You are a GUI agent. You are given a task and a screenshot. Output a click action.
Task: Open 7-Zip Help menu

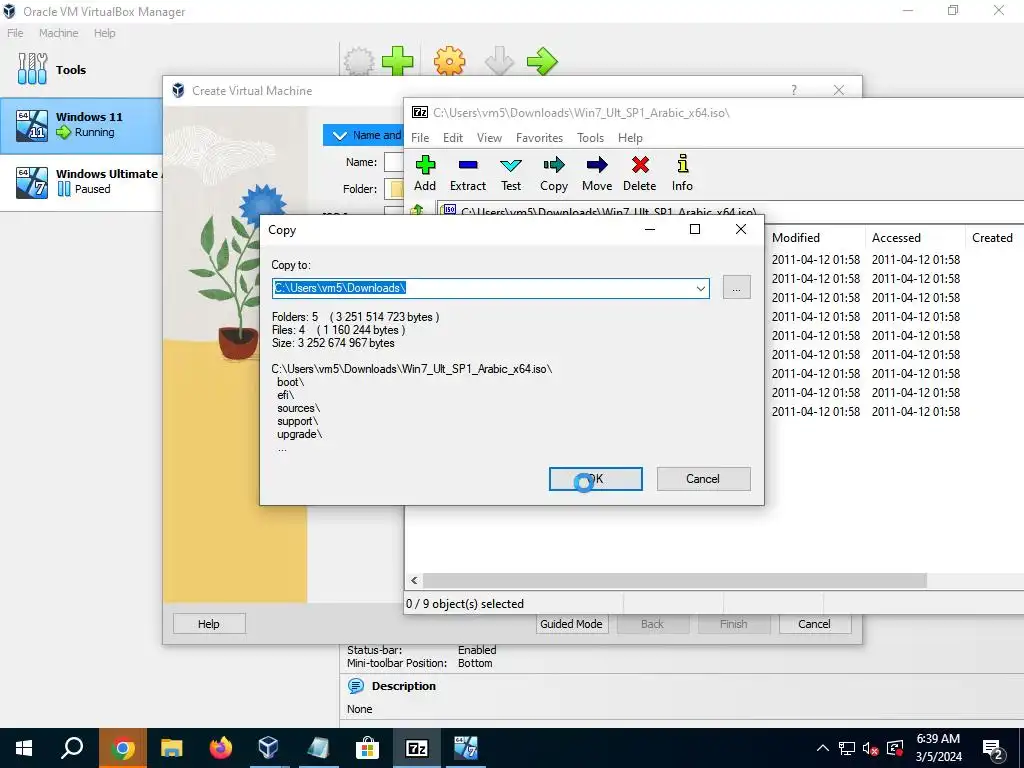coord(630,138)
